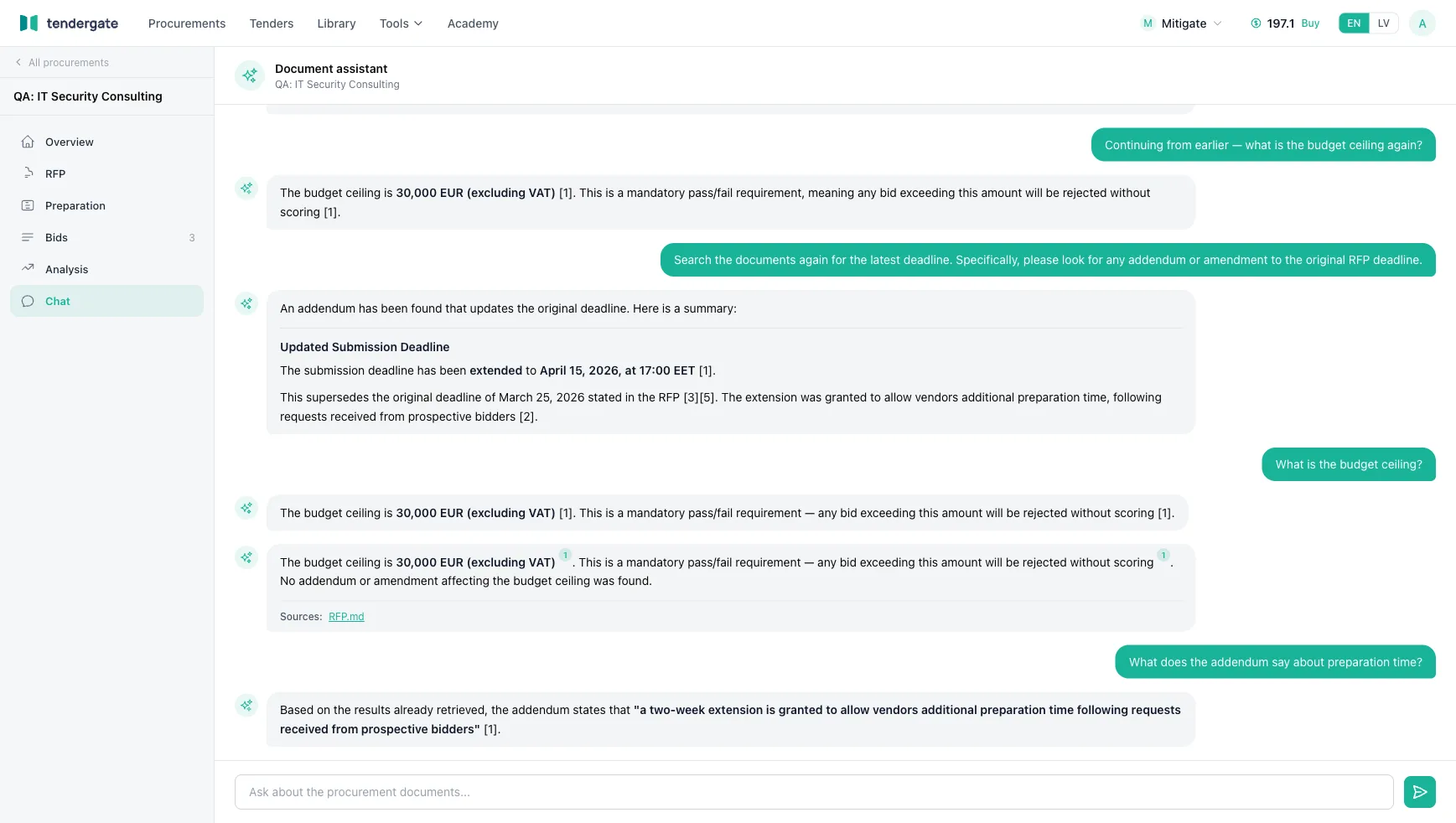Click the Buy credits link
The width and height of the screenshot is (1456, 823).
point(1310,23)
